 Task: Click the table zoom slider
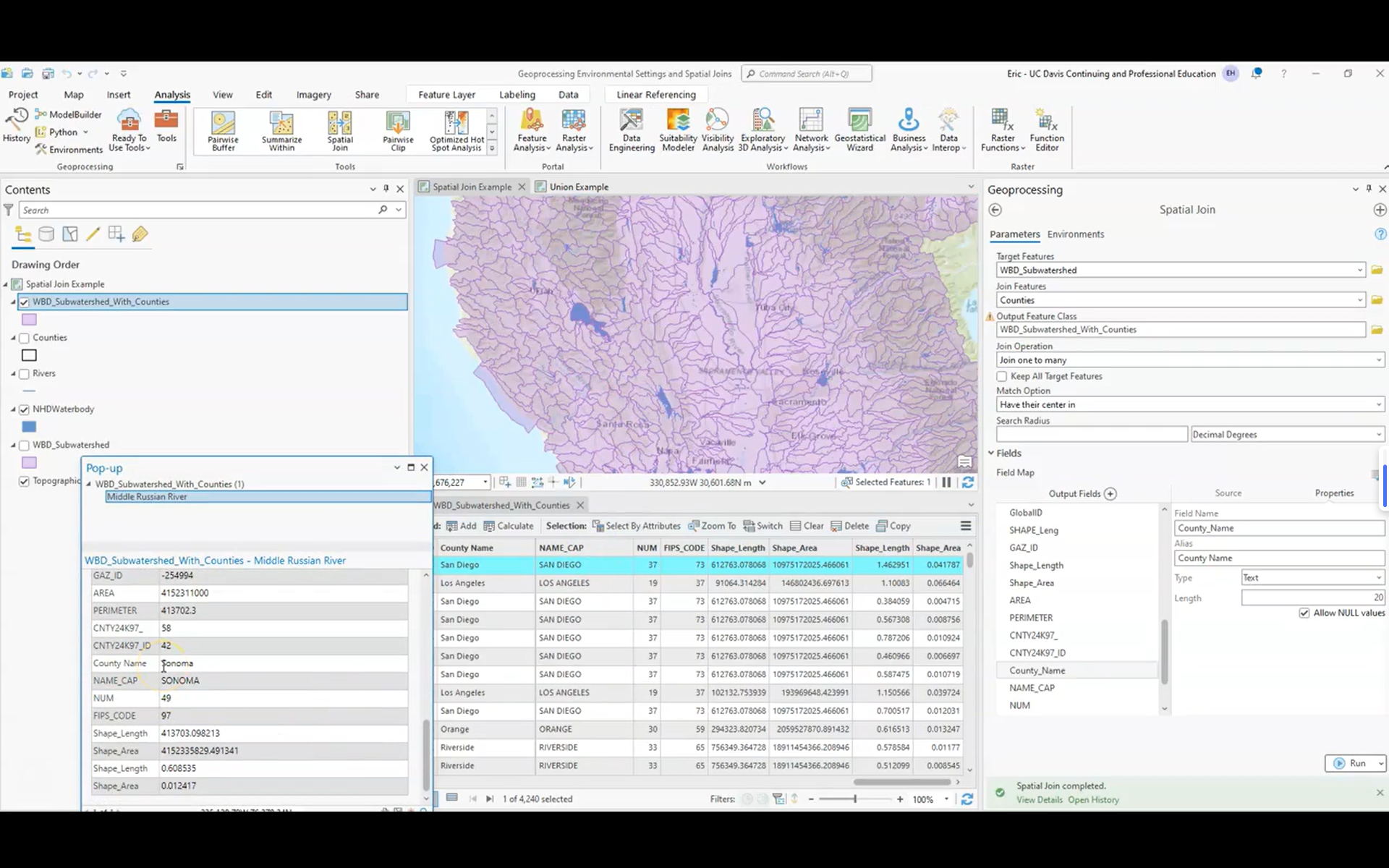point(854,799)
